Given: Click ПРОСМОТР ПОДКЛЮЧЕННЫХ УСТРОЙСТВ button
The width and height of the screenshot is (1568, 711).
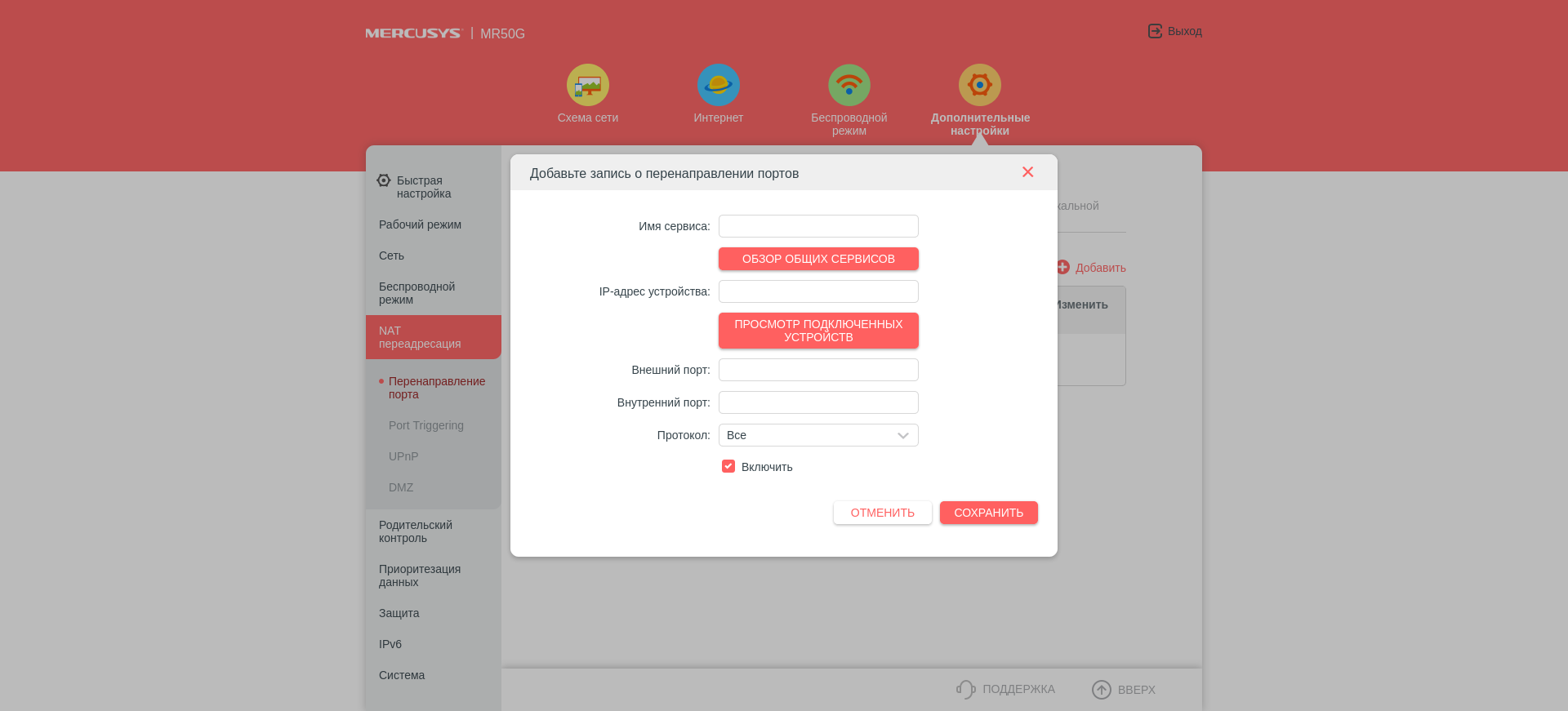Looking at the screenshot, I should tap(818, 331).
